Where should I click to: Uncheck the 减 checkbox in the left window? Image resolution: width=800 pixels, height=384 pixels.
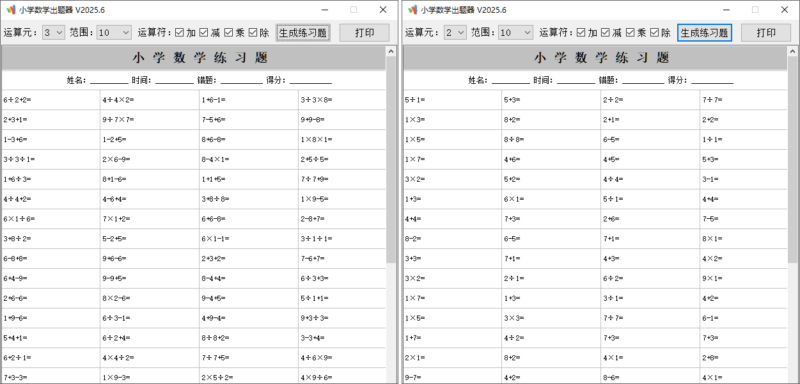204,33
